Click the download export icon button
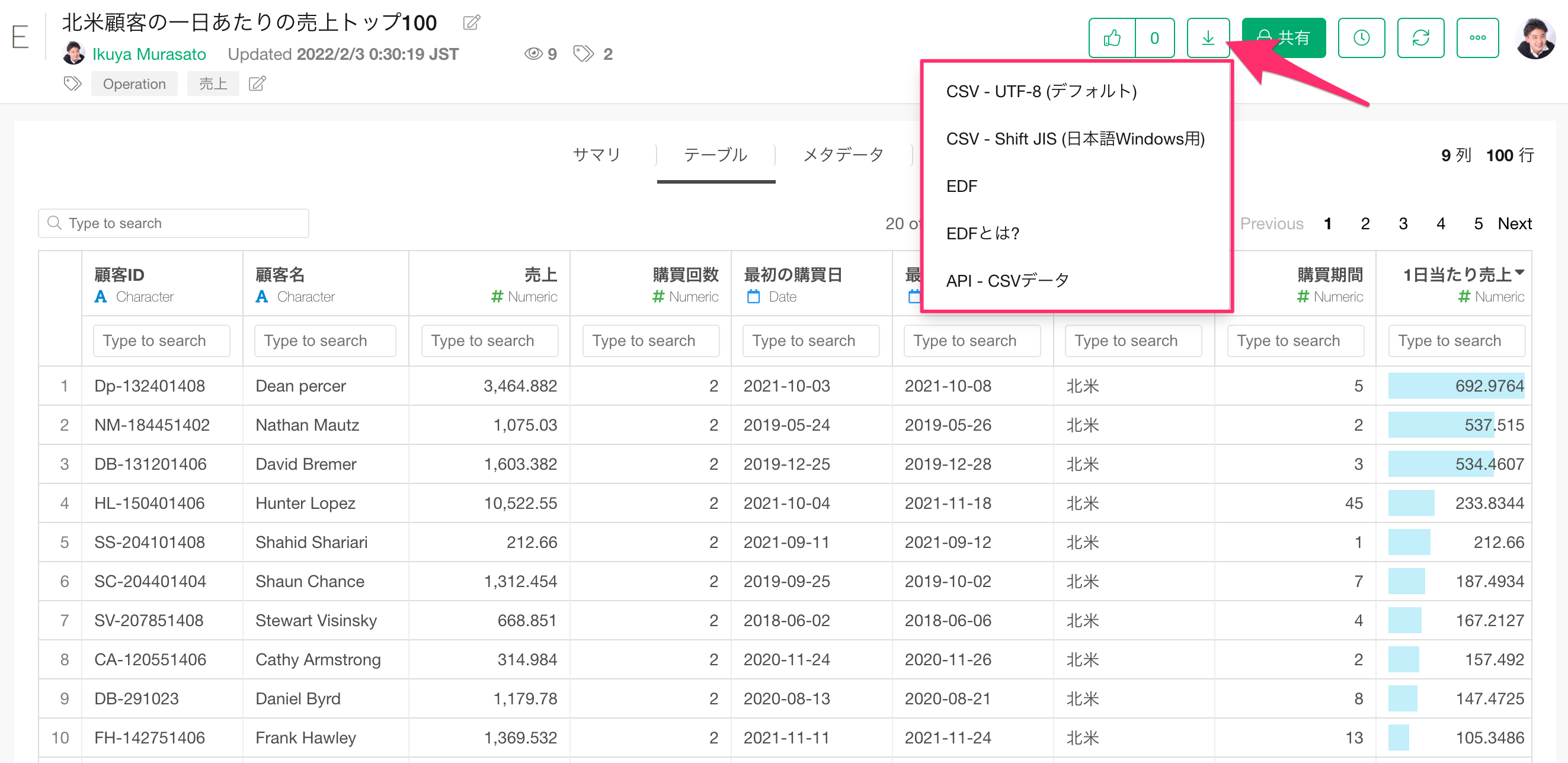Viewport: 1568px width, 763px height. [x=1208, y=39]
